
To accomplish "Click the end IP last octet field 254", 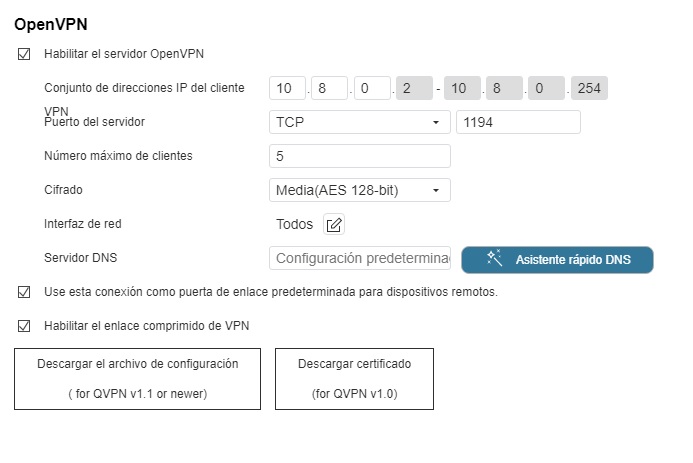I will point(589,88).
